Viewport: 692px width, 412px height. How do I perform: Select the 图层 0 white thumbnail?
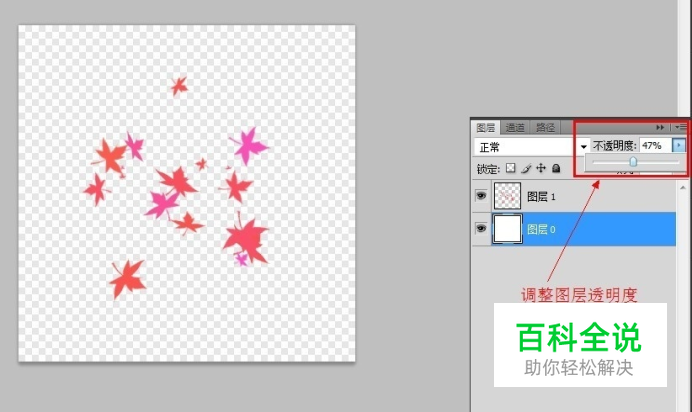[507, 229]
